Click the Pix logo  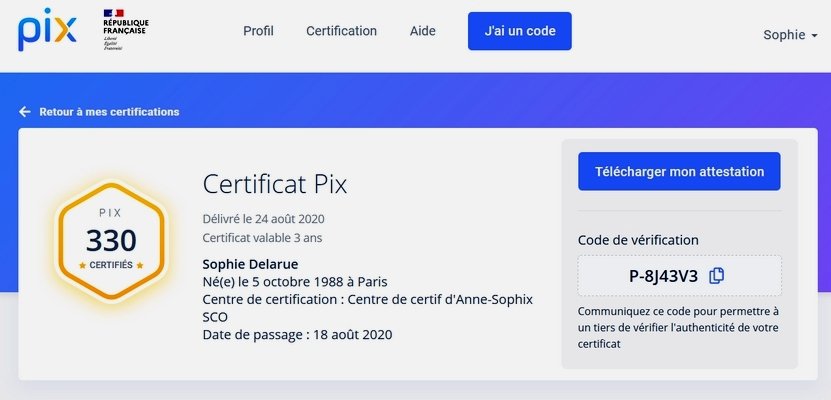[47, 30]
